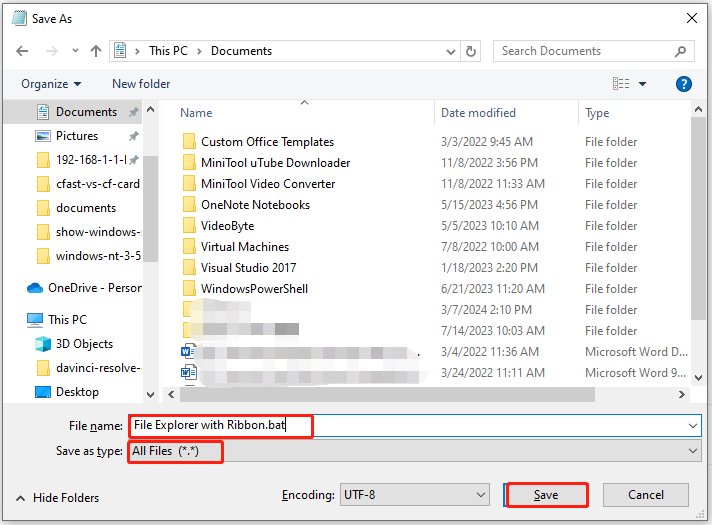Click the Documents pin icon
Screen dimensions: 712x525
coord(134,112)
